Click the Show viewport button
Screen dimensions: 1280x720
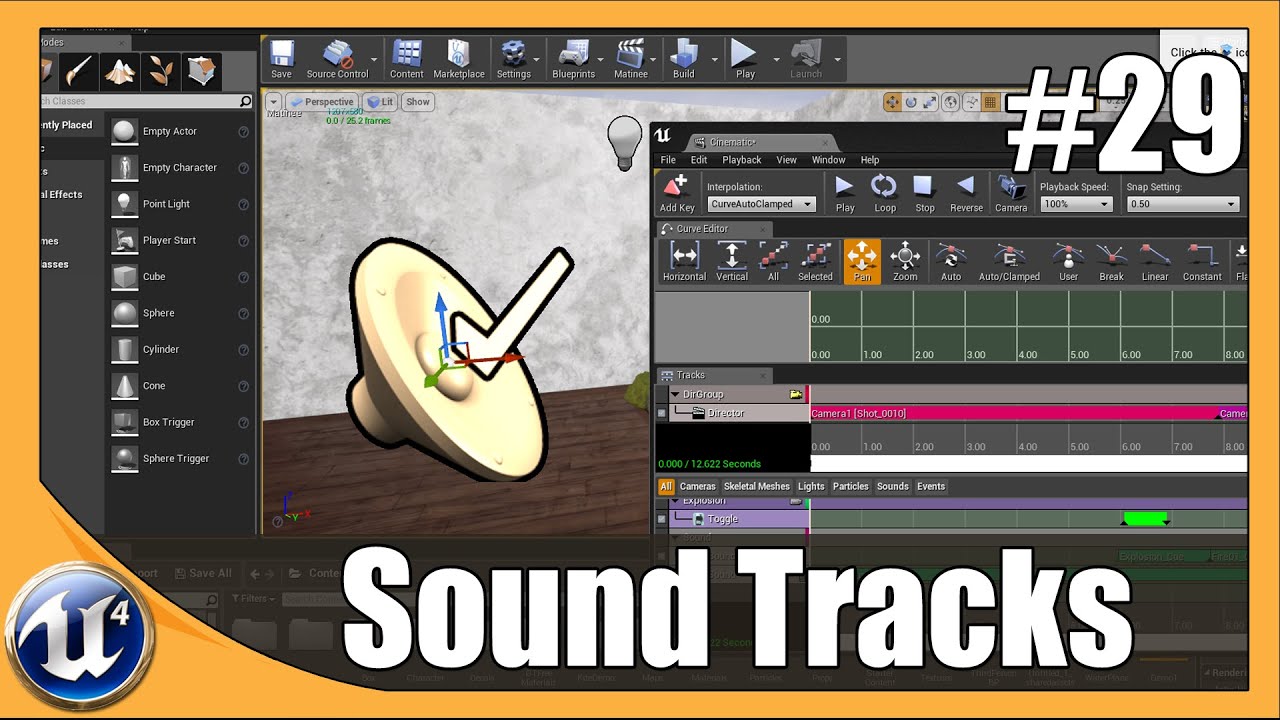418,102
